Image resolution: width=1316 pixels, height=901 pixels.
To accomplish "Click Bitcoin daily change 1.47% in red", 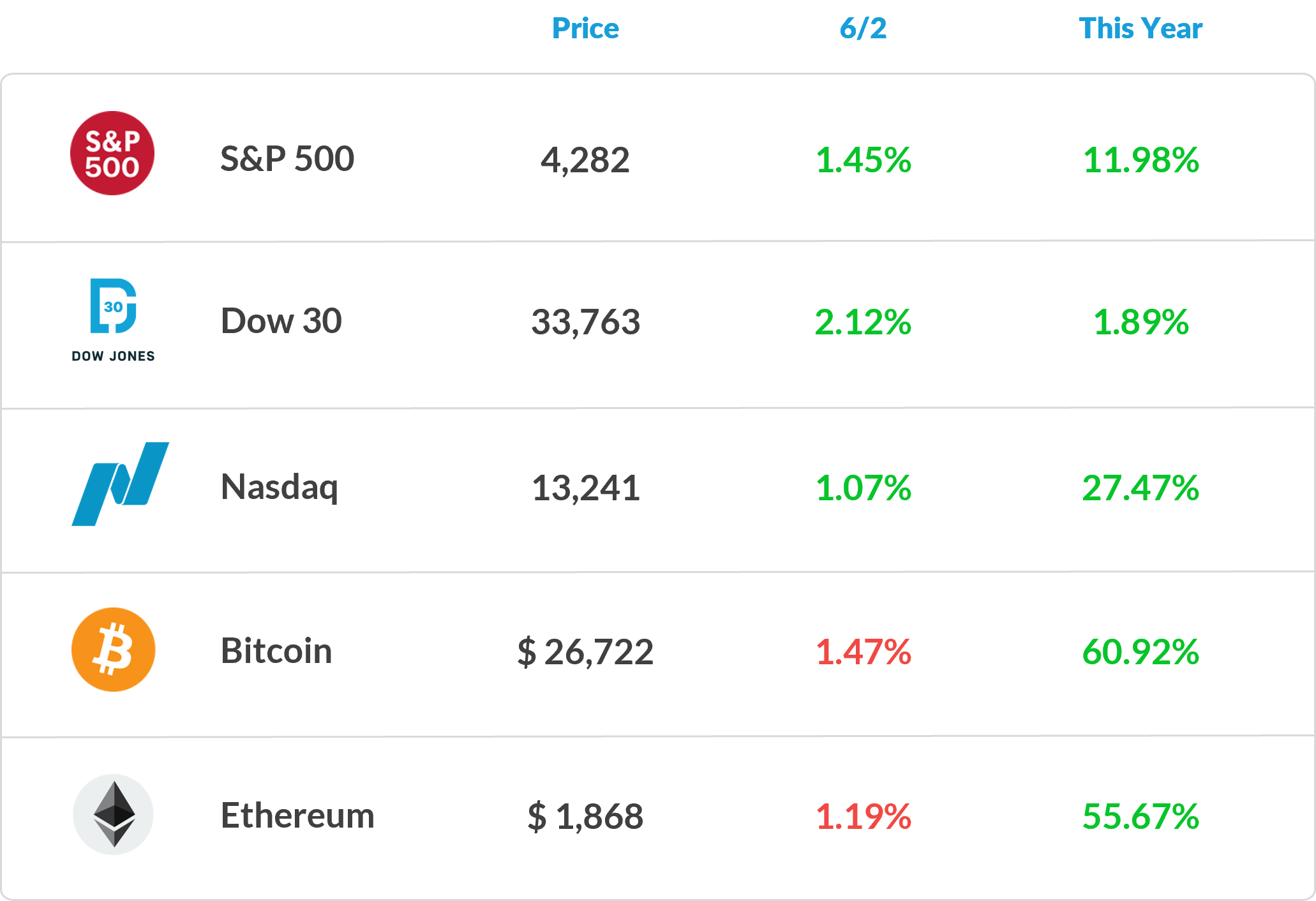I will [x=864, y=652].
